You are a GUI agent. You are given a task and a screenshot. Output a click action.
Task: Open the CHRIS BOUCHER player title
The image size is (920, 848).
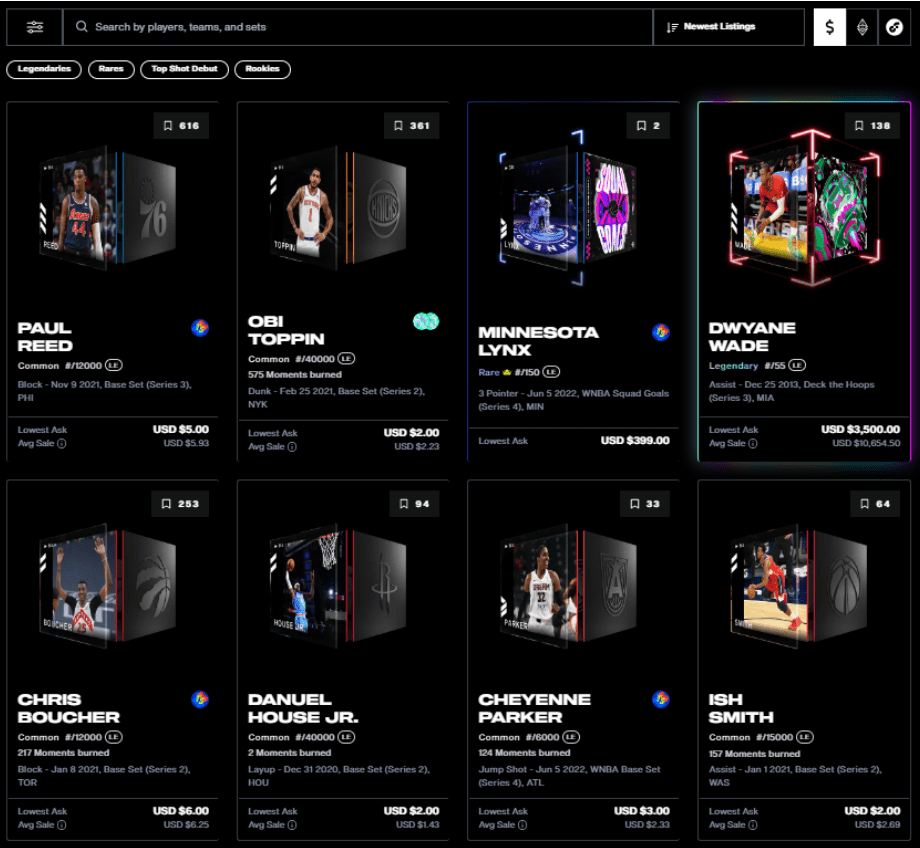coord(69,708)
